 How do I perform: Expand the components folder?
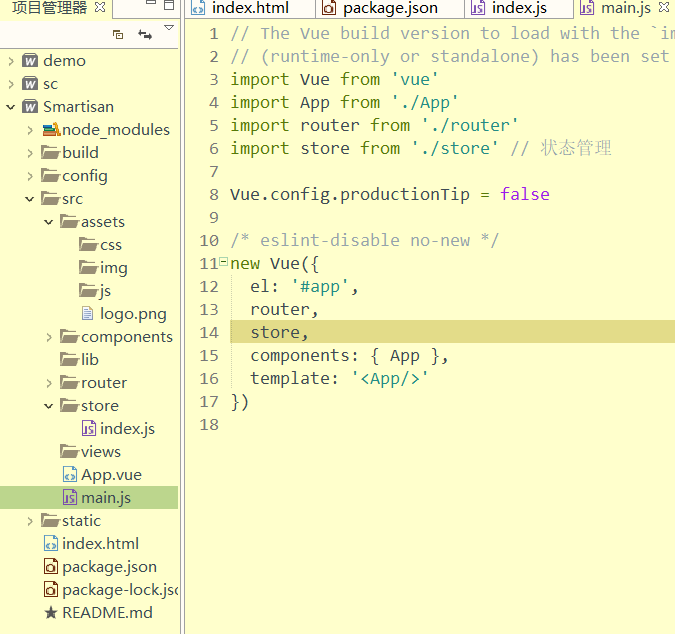coord(49,337)
